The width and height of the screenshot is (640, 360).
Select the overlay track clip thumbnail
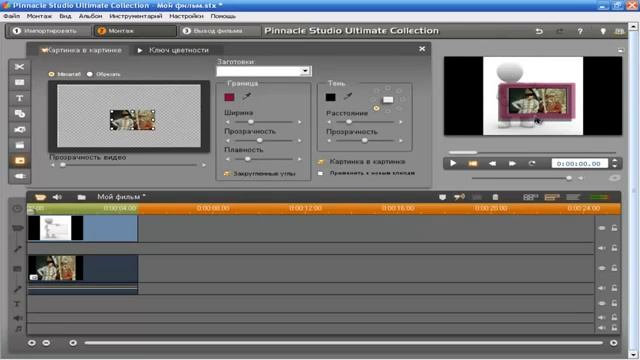[x=56, y=268]
